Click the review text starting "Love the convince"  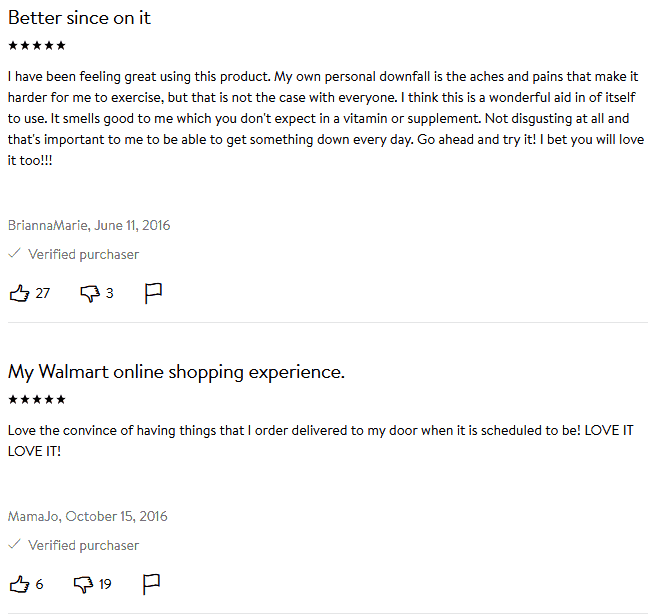(x=321, y=441)
